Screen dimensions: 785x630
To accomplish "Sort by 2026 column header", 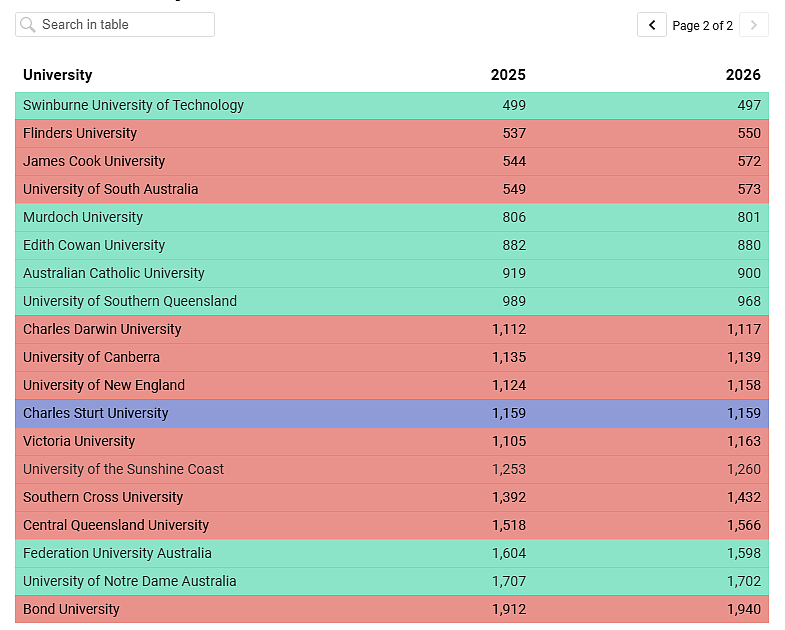I will coord(743,75).
